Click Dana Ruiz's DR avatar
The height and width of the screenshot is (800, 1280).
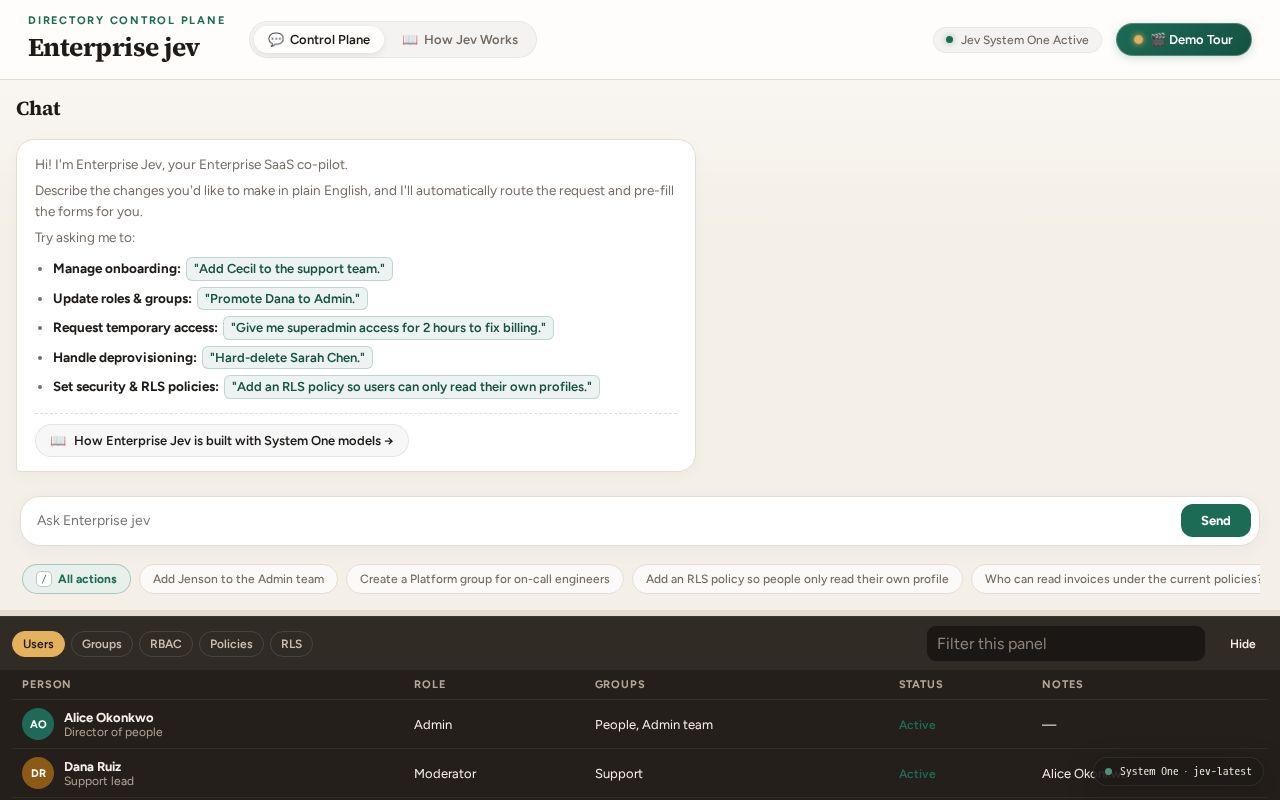[x=38, y=773]
